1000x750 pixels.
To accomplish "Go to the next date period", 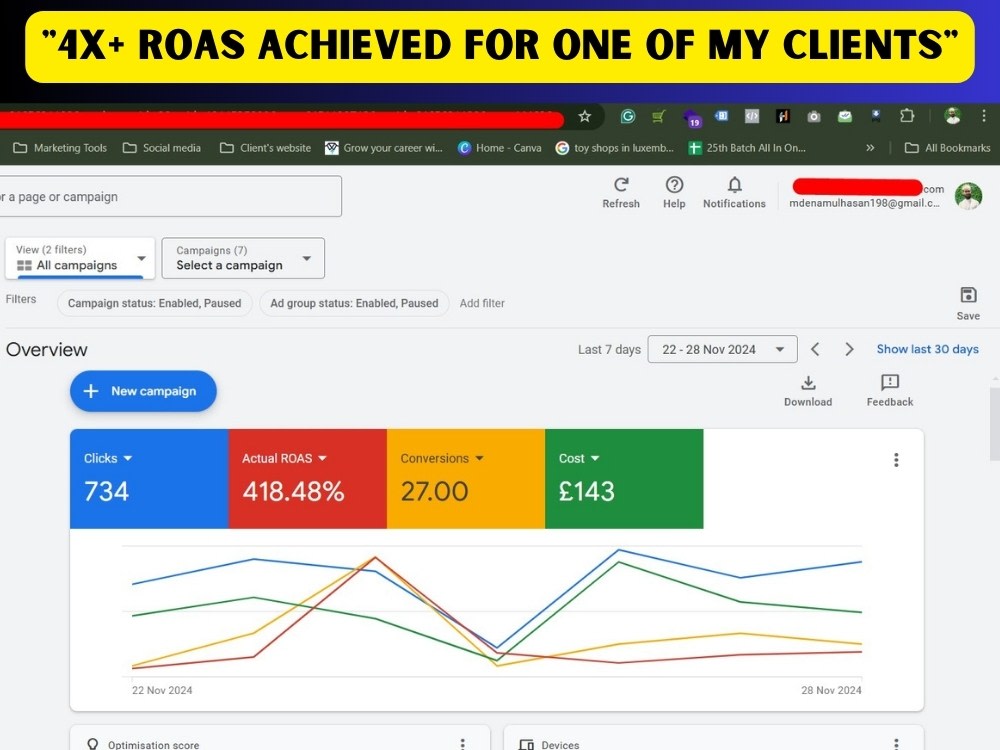I will click(849, 349).
